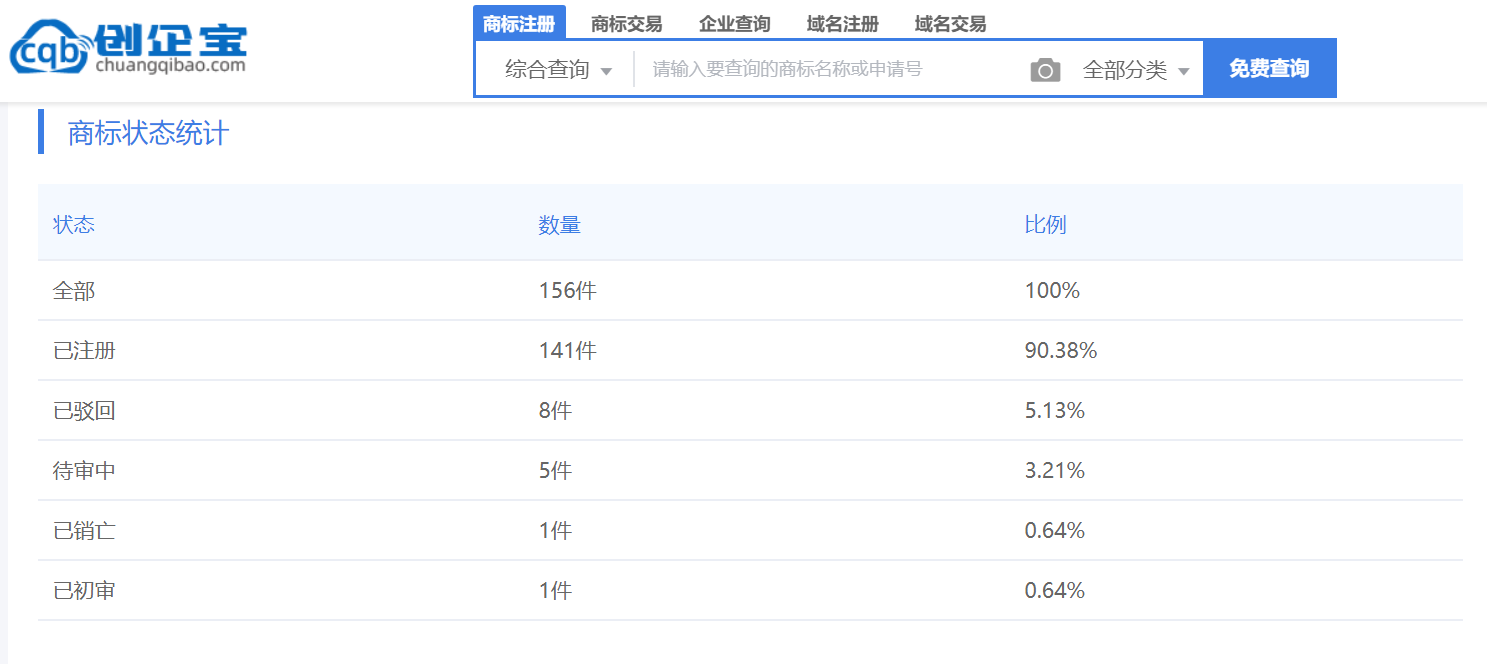Open image search via camera icon
This screenshot has width=1487, height=664.
pyautogui.click(x=1045, y=70)
